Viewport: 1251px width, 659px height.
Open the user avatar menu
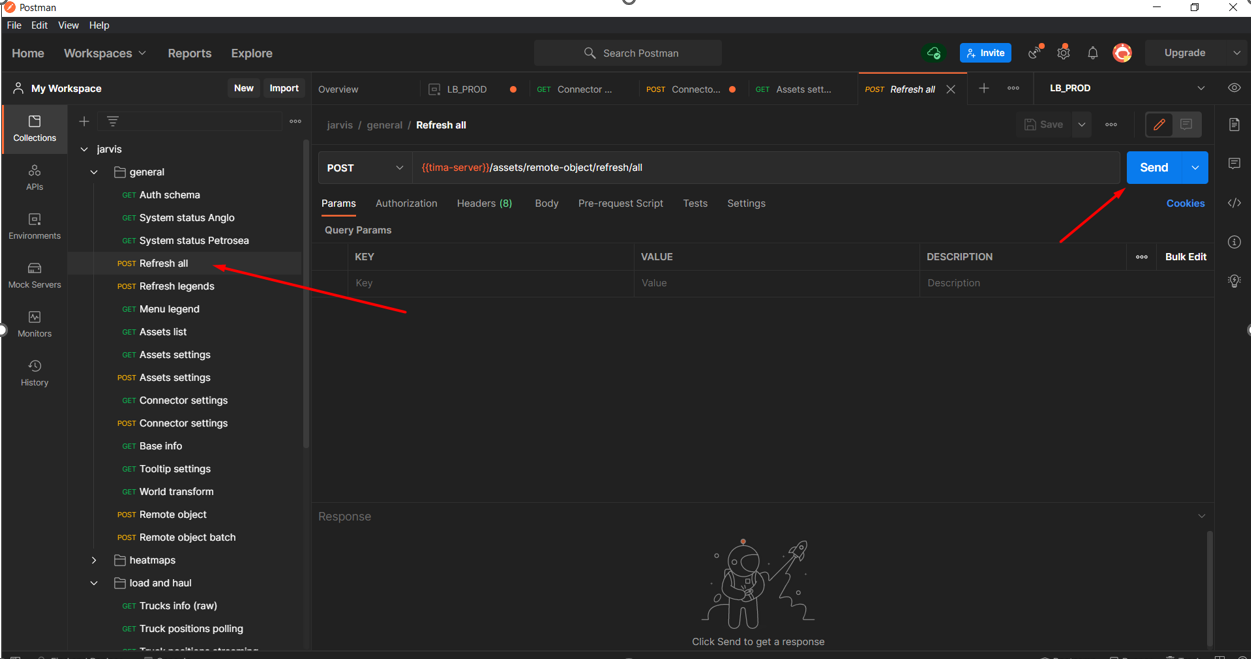pos(1122,53)
